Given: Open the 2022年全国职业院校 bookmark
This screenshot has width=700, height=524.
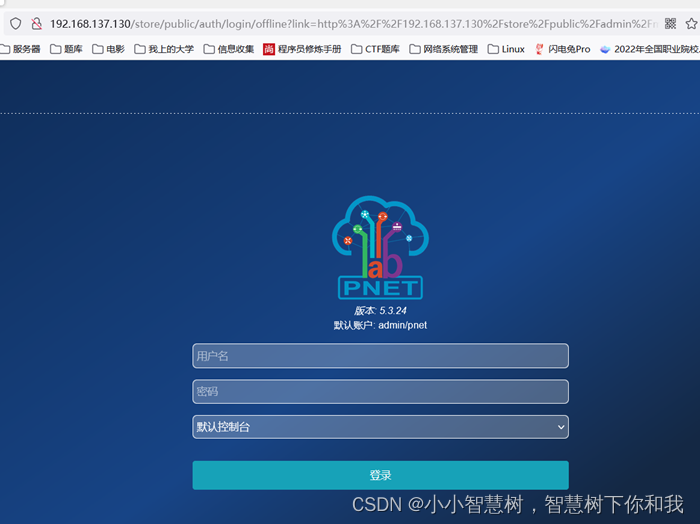Looking at the screenshot, I should (x=650, y=49).
